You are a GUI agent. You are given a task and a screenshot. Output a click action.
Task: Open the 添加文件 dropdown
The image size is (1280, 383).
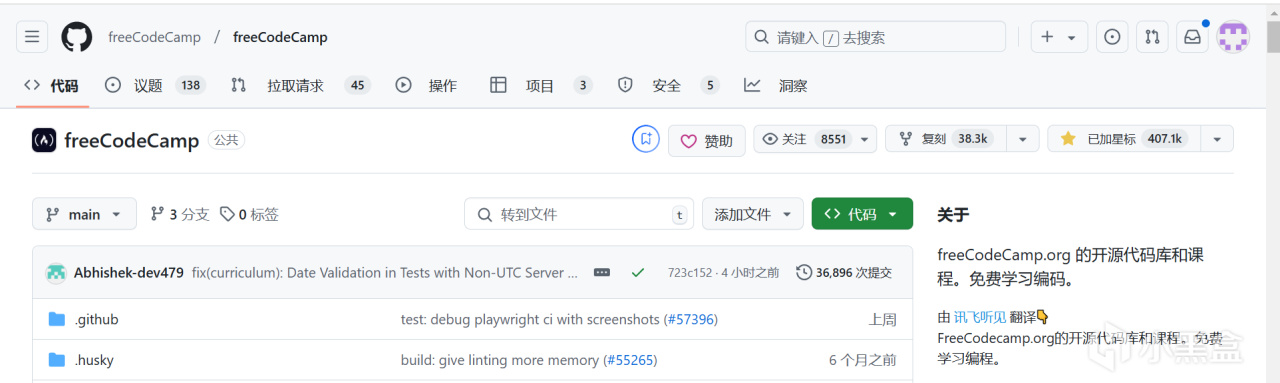tap(753, 214)
